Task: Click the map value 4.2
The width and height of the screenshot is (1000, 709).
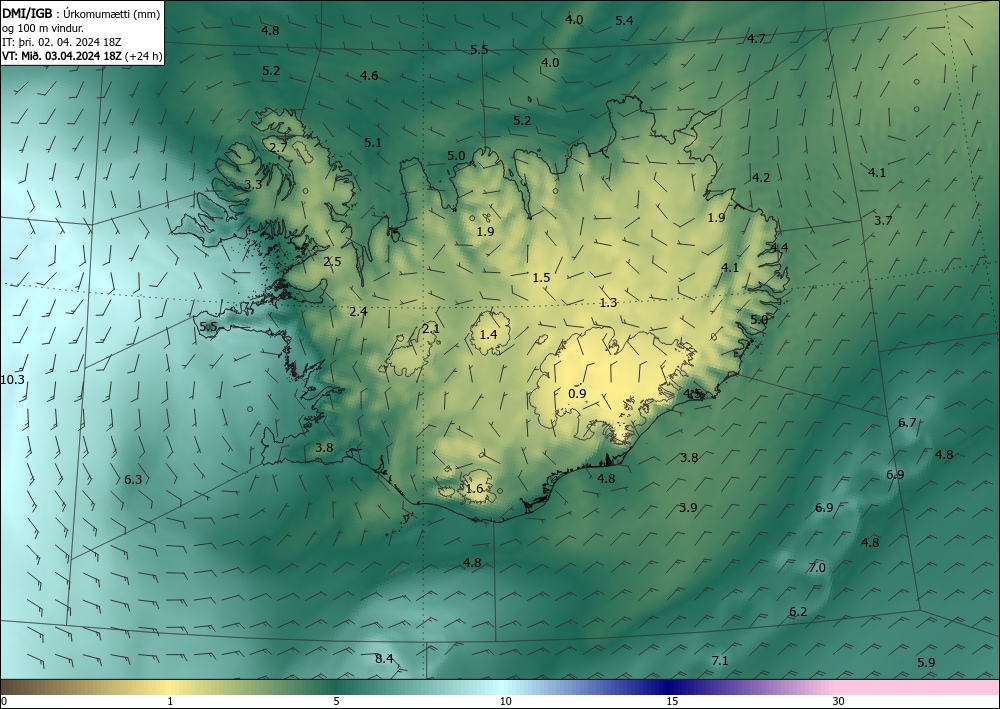Action: [761, 177]
